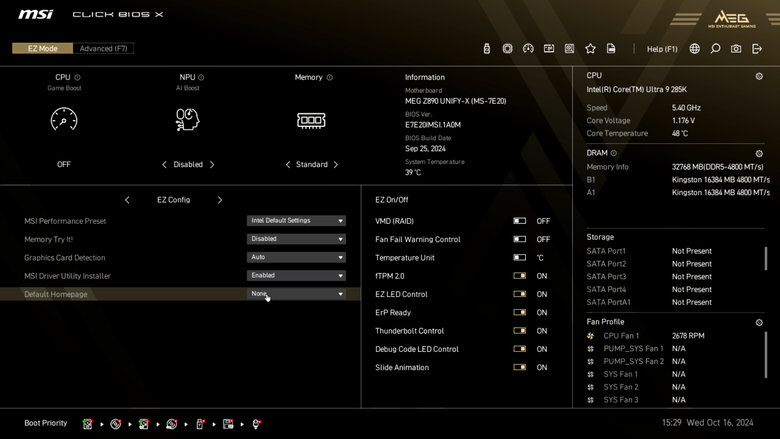Click the info icon beside NPU
The height and width of the screenshot is (439, 780).
[201, 78]
